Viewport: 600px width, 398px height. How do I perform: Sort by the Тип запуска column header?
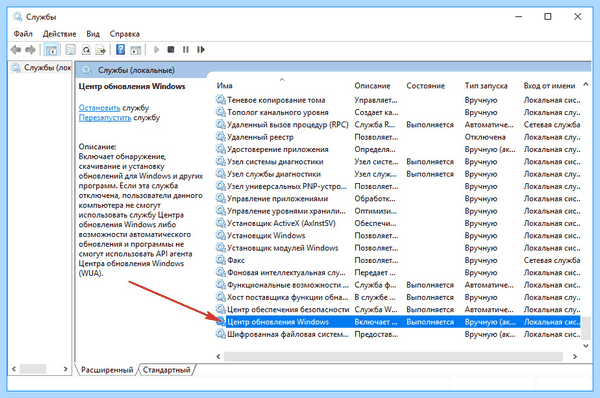click(x=486, y=86)
